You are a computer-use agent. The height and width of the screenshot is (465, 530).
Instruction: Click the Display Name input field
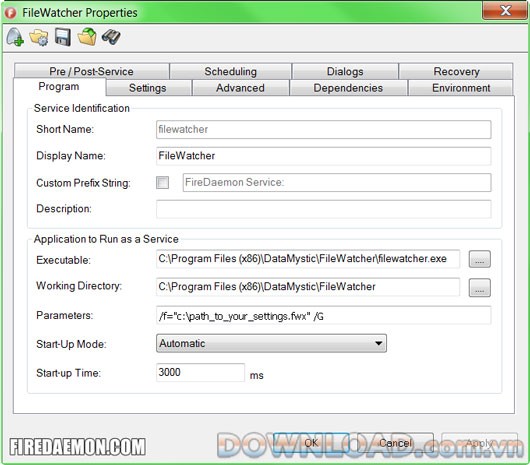(x=323, y=156)
